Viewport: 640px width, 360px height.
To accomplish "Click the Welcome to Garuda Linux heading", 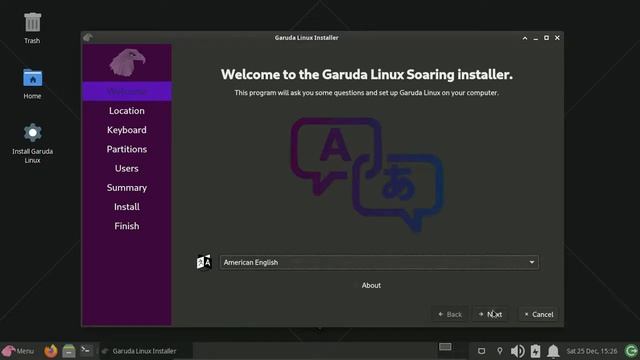I will 367,74.
